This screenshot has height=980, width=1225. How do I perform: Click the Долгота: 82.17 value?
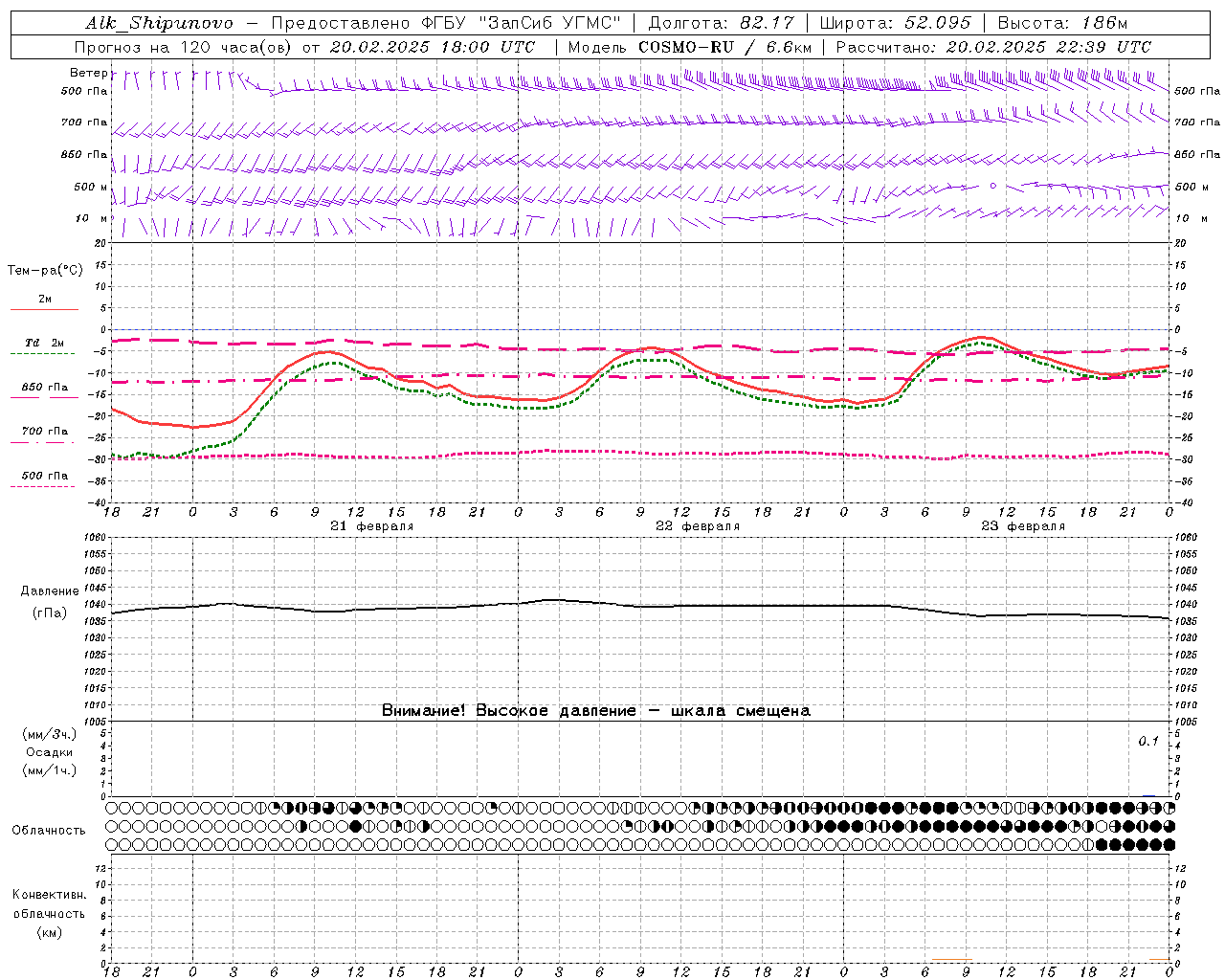(x=722, y=23)
